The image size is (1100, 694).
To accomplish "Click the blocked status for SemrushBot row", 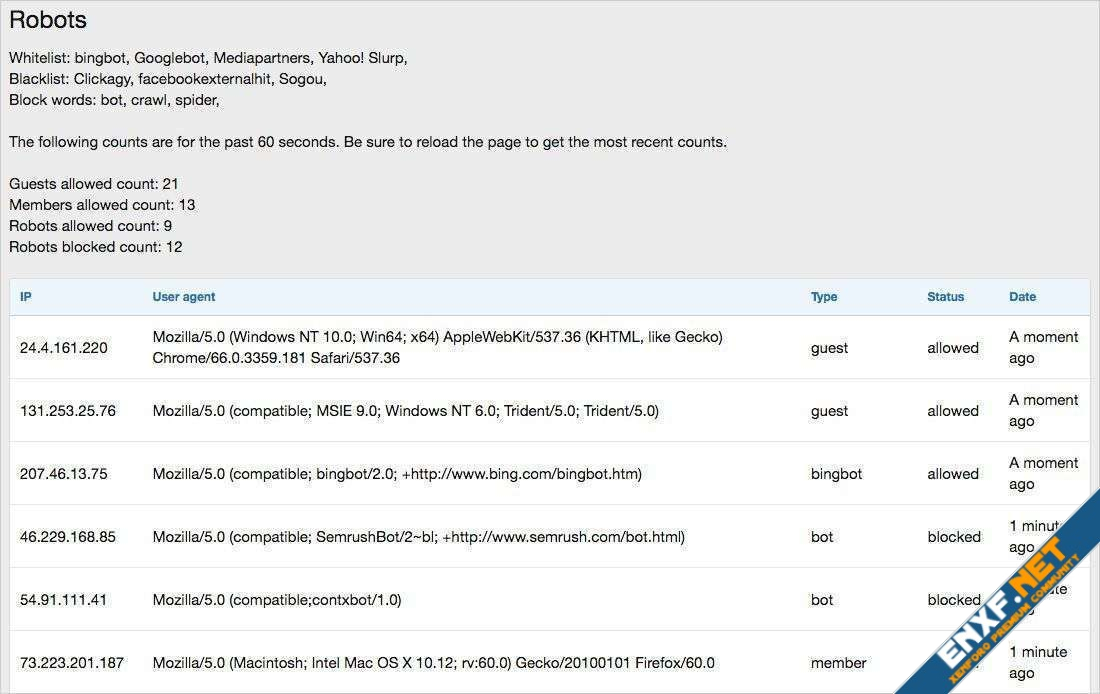I will (954, 537).
